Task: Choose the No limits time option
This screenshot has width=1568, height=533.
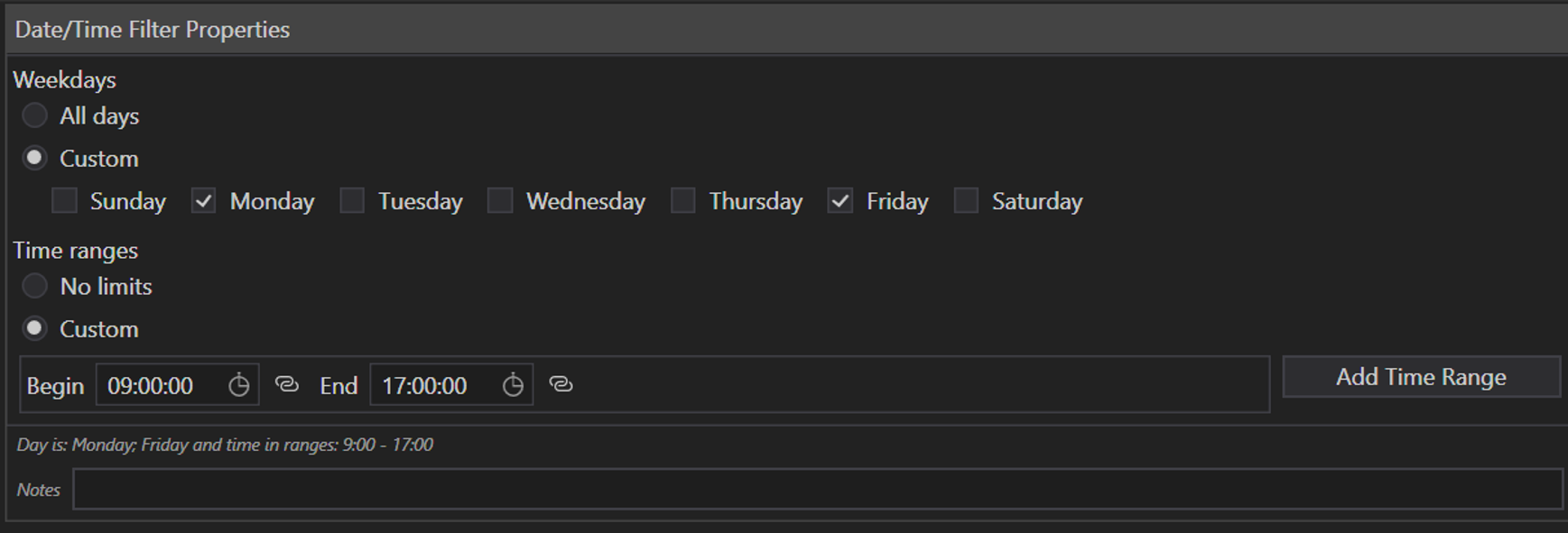Action: click(35, 286)
